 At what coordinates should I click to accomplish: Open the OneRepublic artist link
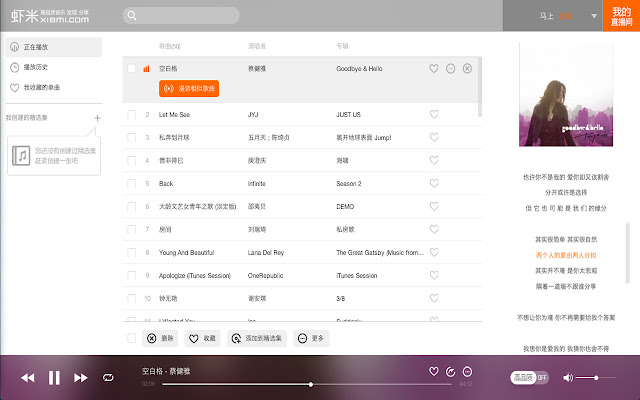click(265, 276)
